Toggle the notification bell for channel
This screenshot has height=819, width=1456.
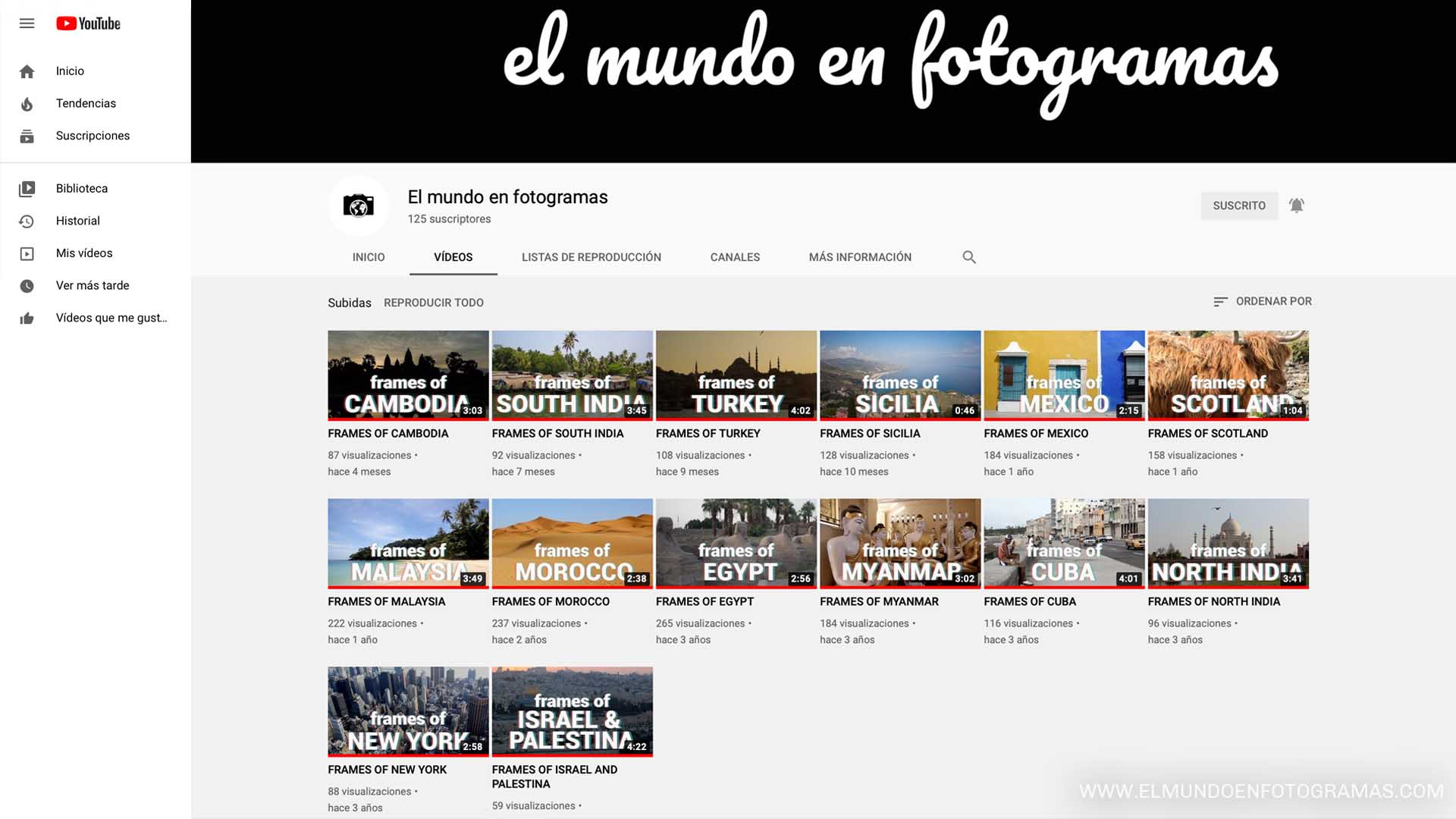coord(1297,206)
